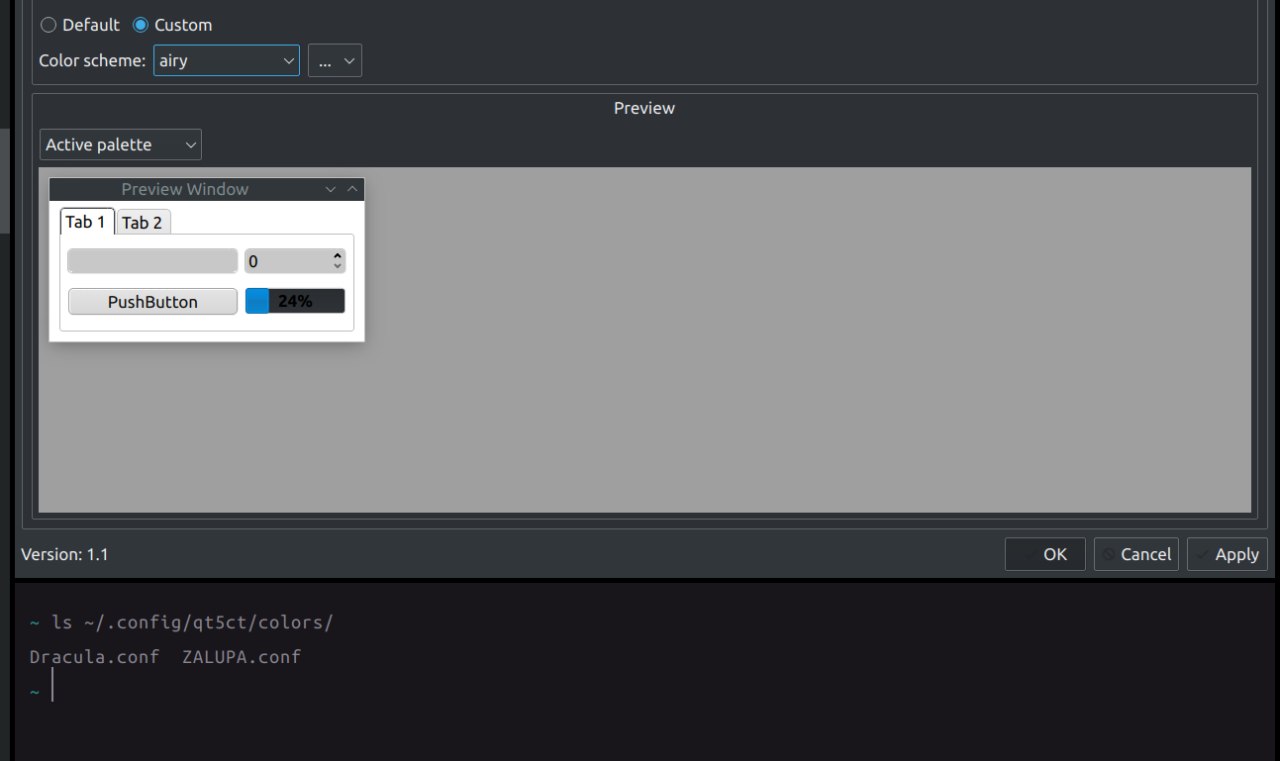
Task: Click the Preview Window title bar
Action: coord(207,189)
